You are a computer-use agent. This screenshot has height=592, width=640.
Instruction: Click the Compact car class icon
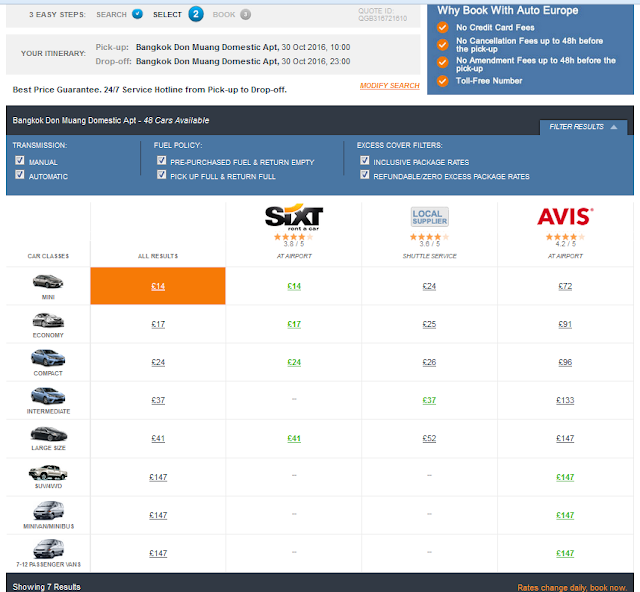pyautogui.click(x=48, y=358)
